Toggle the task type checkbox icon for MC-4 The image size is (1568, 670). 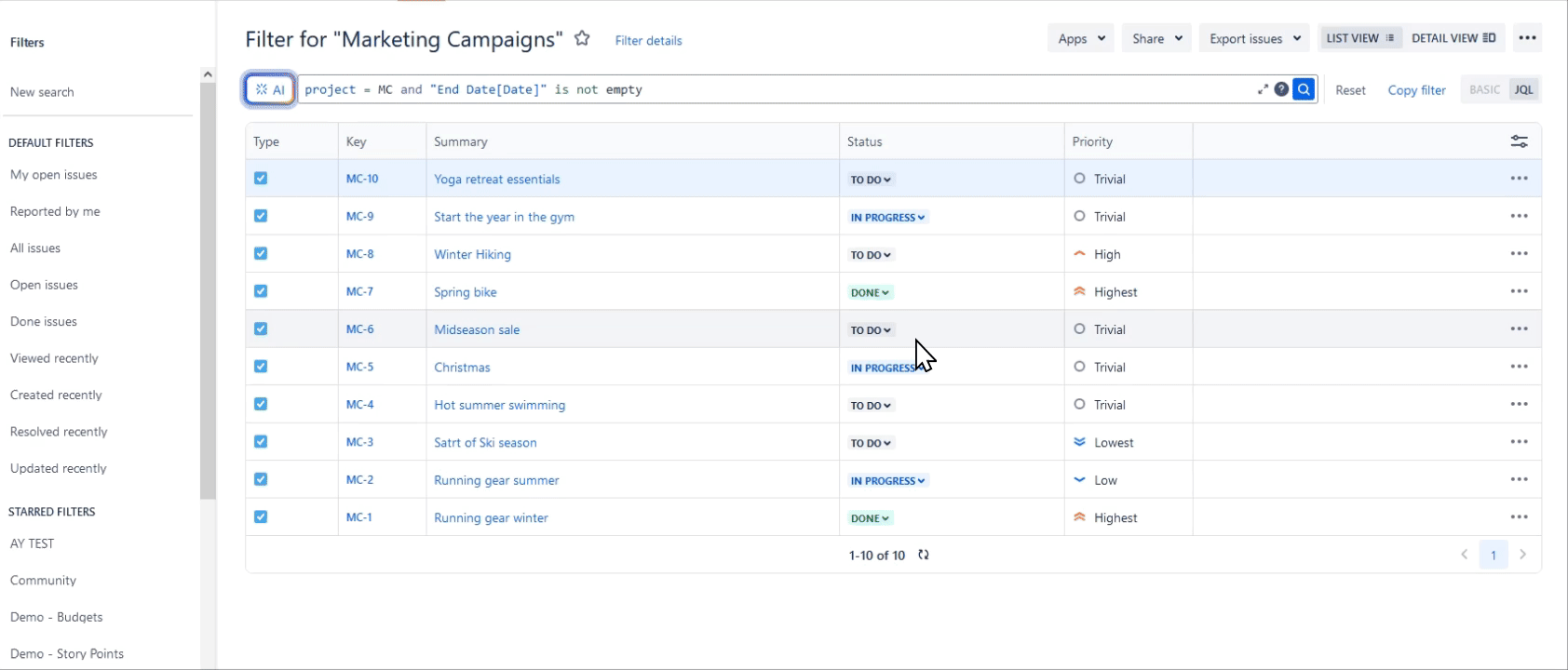261,404
